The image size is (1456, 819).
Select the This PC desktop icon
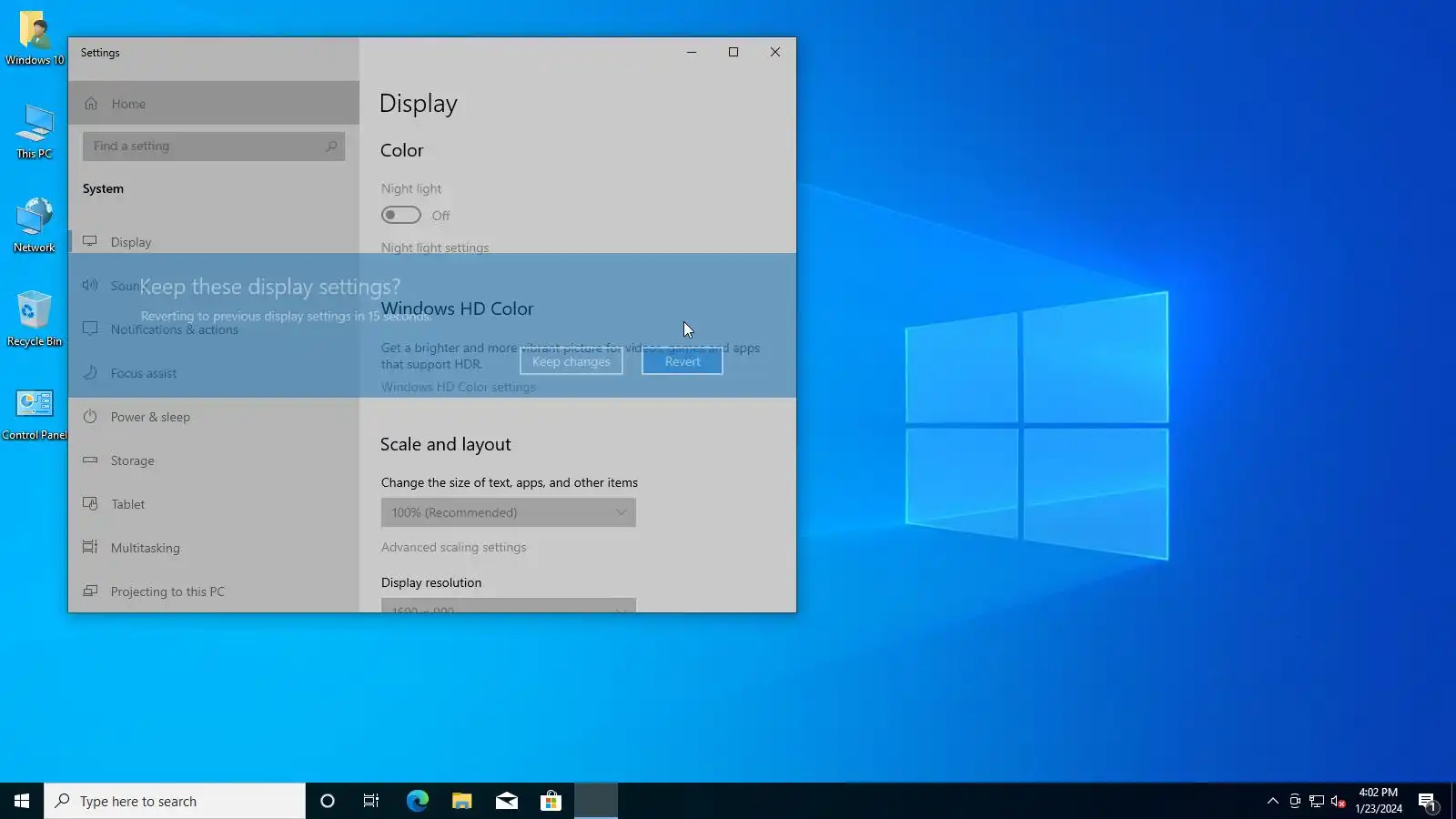coord(35,132)
